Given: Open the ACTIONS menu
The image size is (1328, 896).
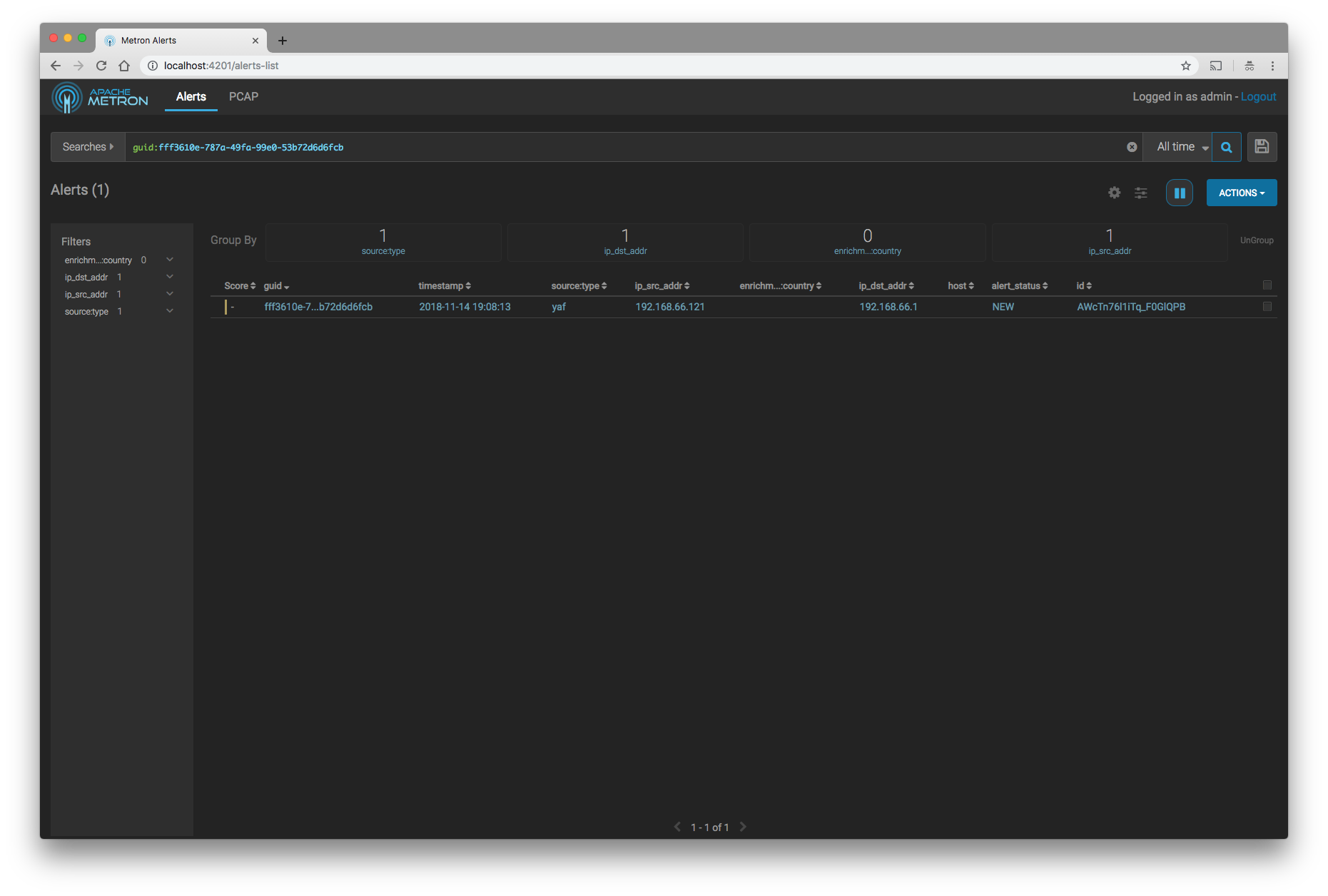Looking at the screenshot, I should click(1241, 193).
